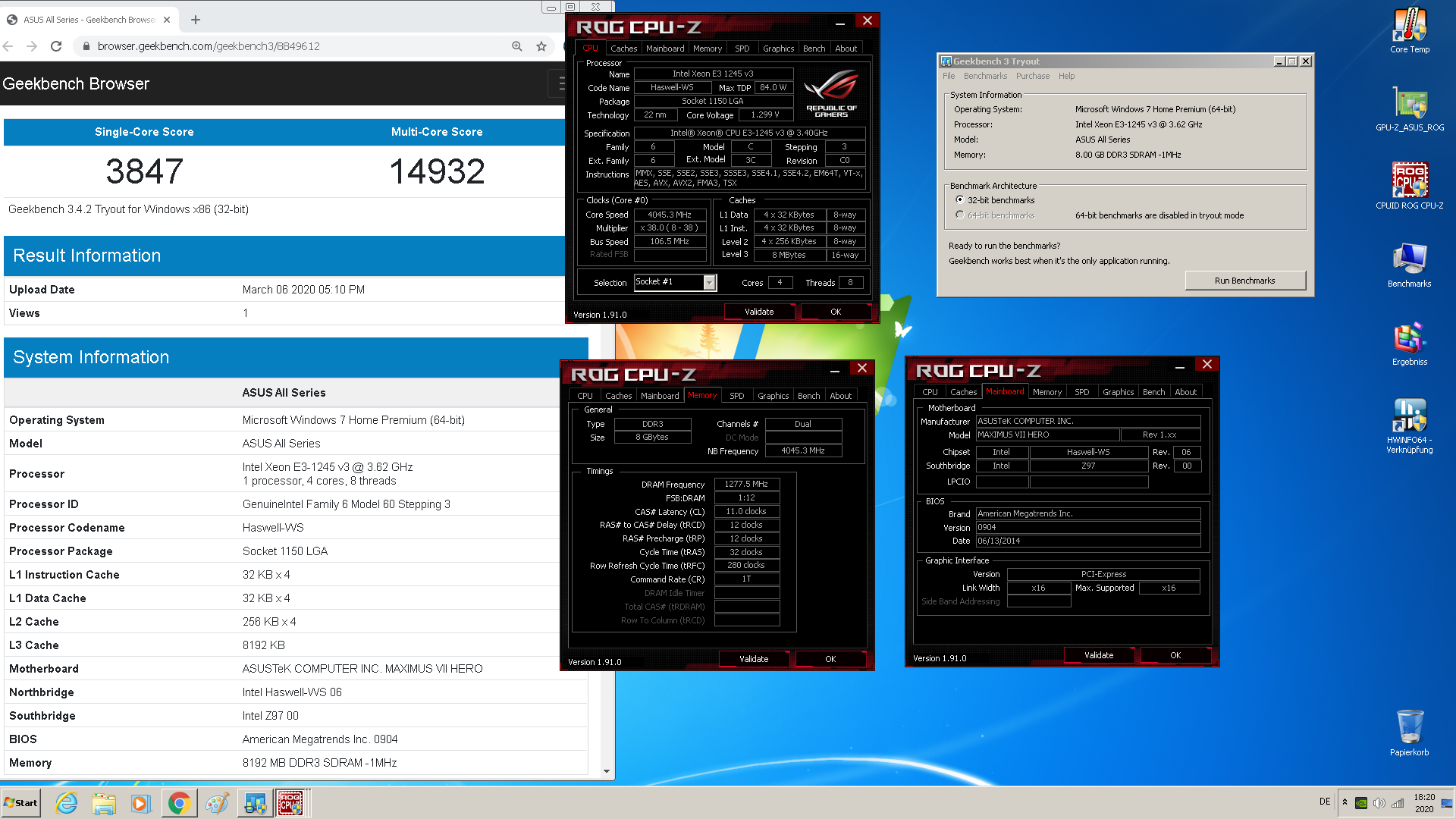Open Windows Explorer folder icon in taskbar
Viewport: 1456px width, 819px height.
(104, 803)
